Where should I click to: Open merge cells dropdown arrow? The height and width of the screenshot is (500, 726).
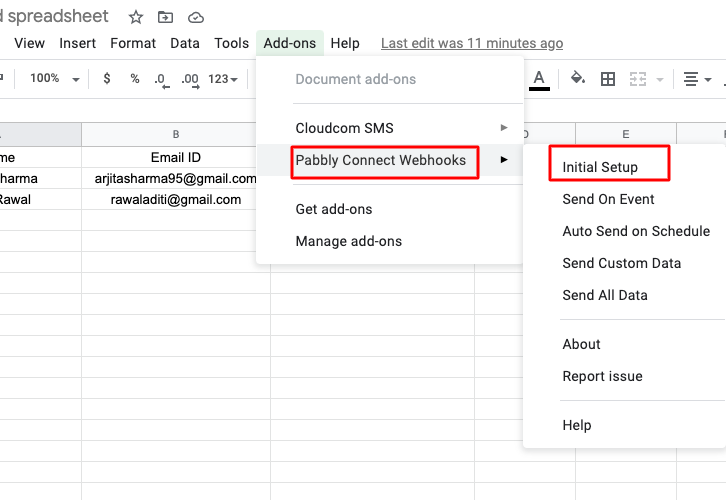point(660,80)
